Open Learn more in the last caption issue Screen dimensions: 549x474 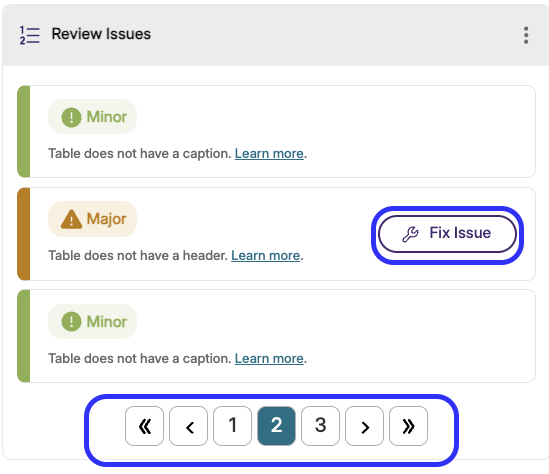click(269, 358)
